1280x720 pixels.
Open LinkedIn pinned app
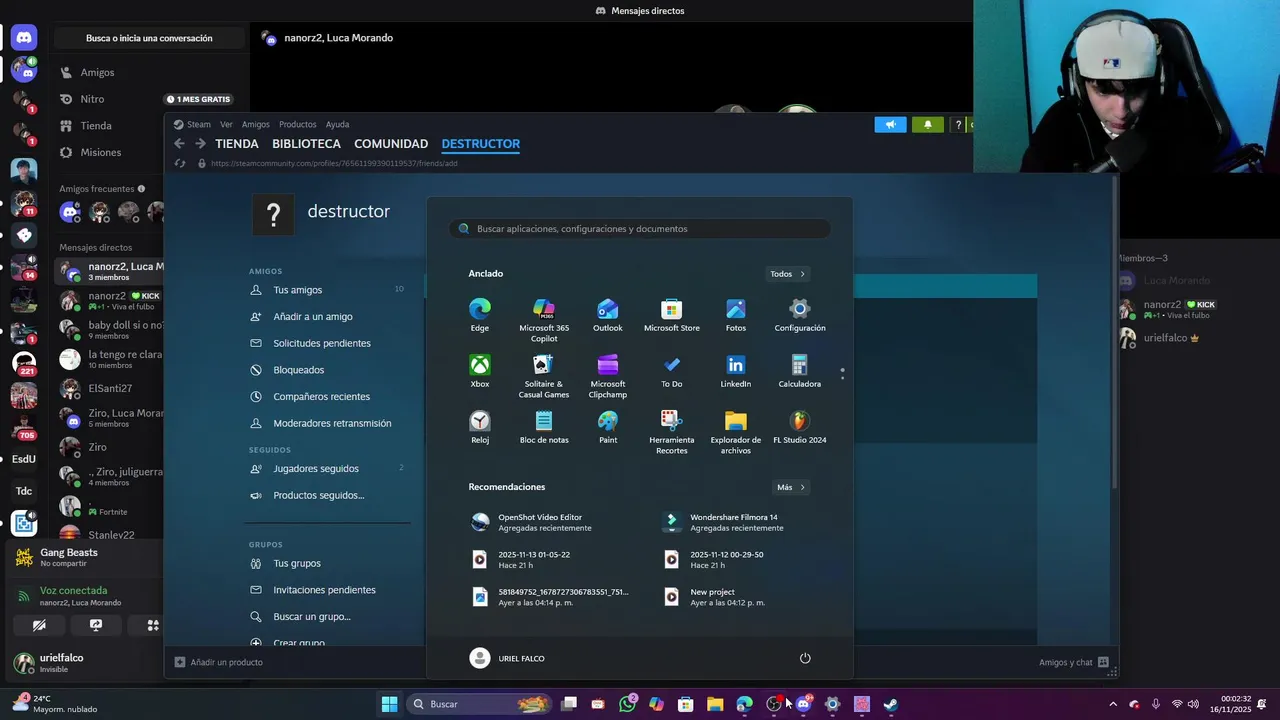click(736, 371)
